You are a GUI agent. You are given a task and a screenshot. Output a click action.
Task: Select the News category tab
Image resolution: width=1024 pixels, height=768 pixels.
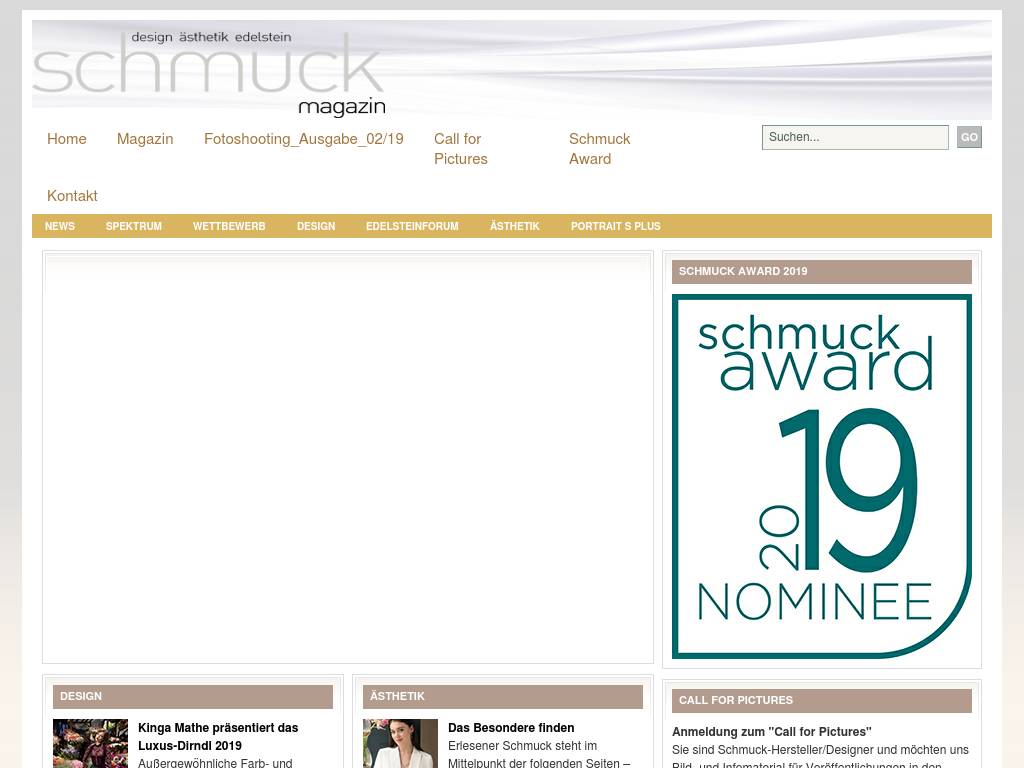click(60, 226)
